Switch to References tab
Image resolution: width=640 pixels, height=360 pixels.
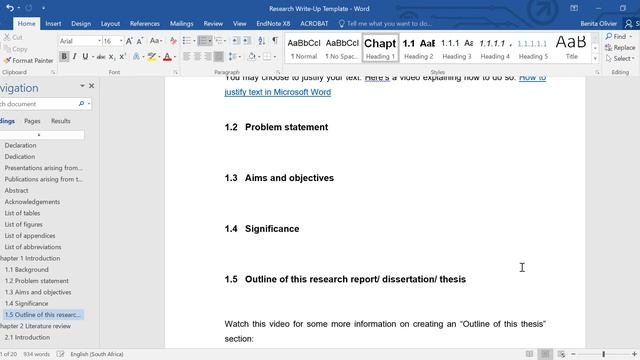144,24
